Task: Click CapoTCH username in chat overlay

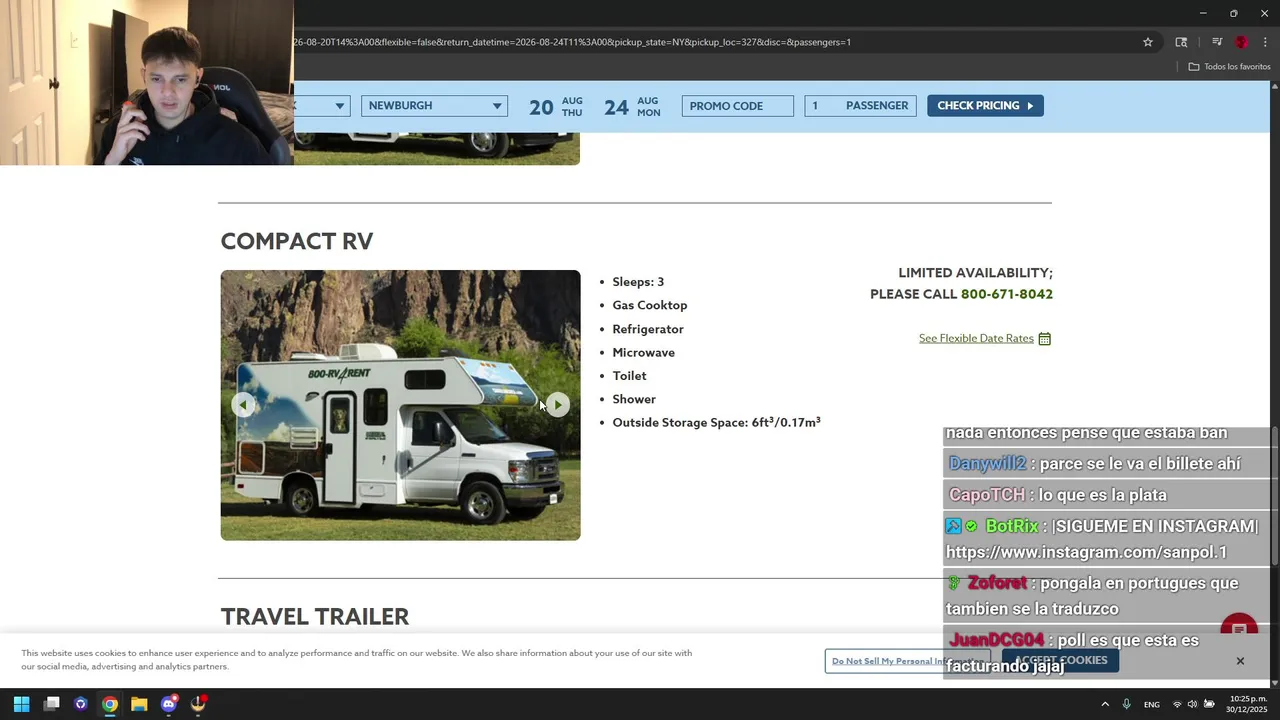Action: (x=987, y=495)
